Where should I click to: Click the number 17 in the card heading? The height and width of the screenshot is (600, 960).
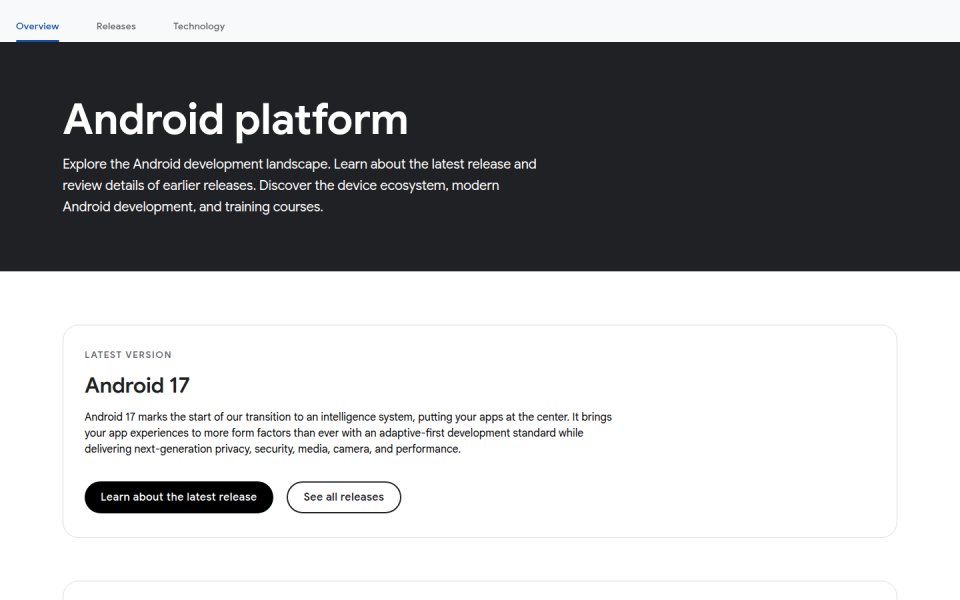click(x=179, y=386)
